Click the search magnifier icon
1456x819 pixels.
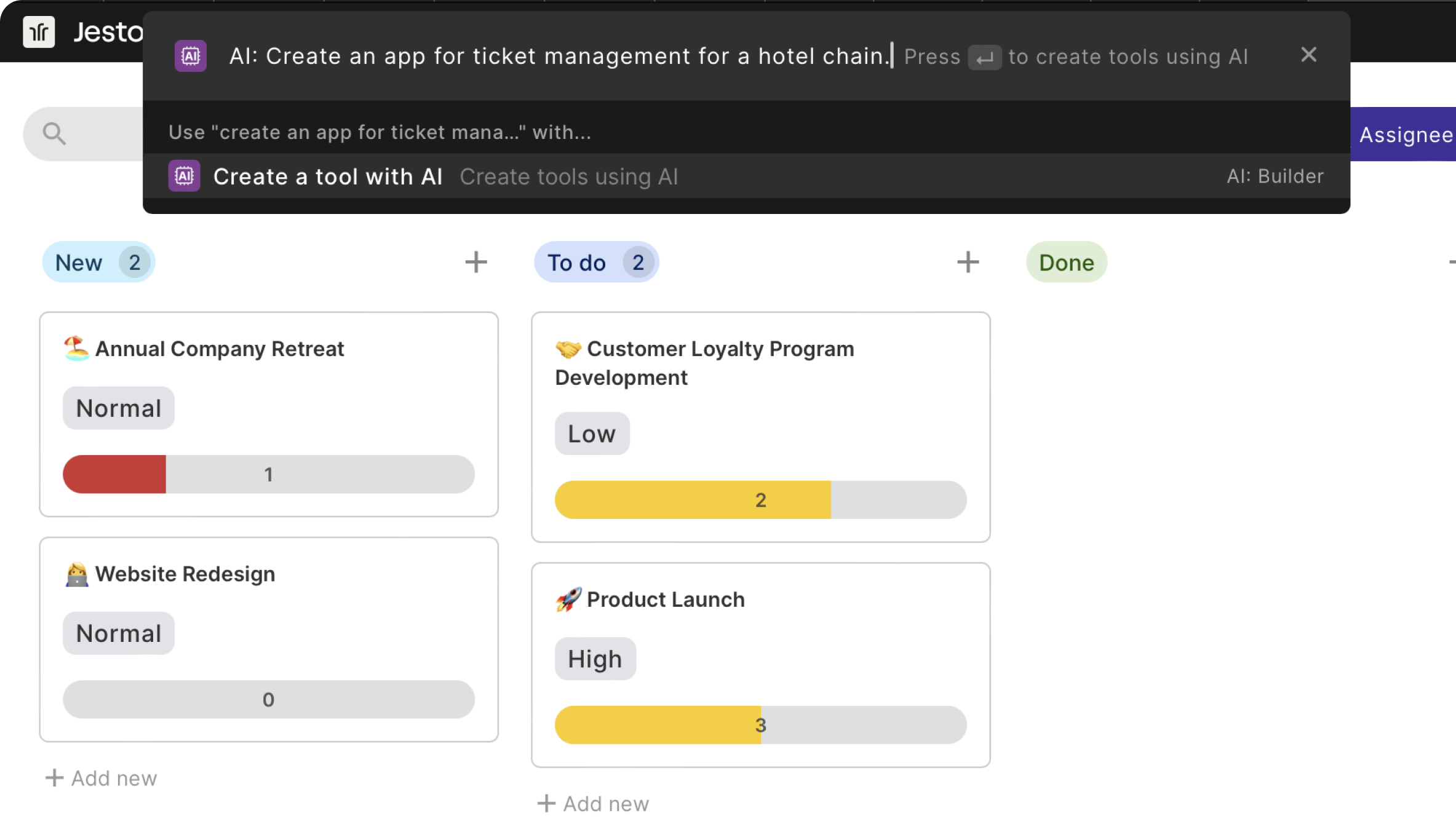click(x=54, y=133)
